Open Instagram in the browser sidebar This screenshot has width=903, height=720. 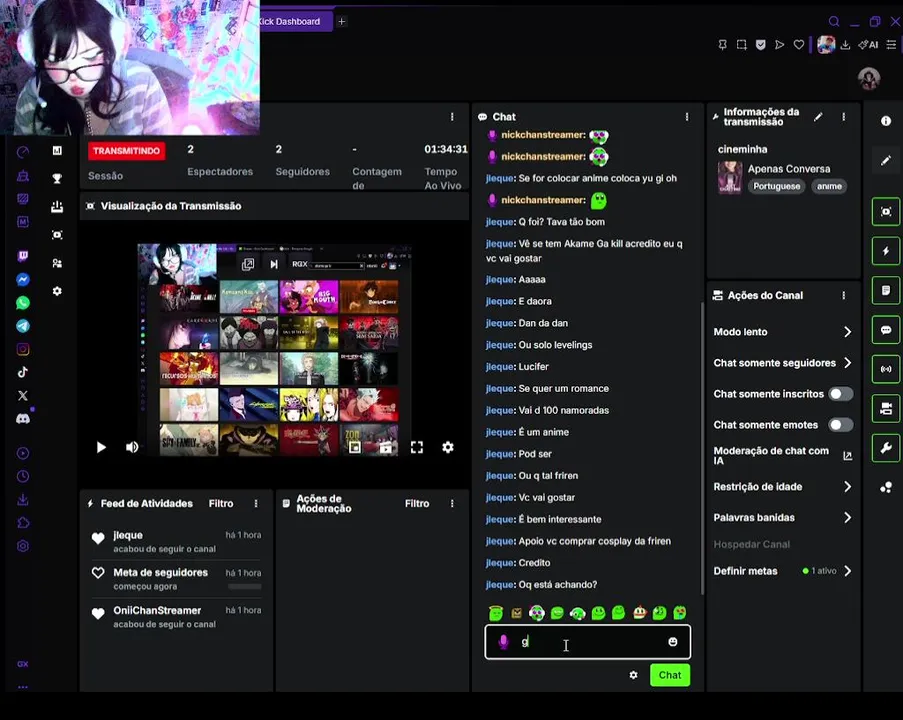click(x=23, y=349)
